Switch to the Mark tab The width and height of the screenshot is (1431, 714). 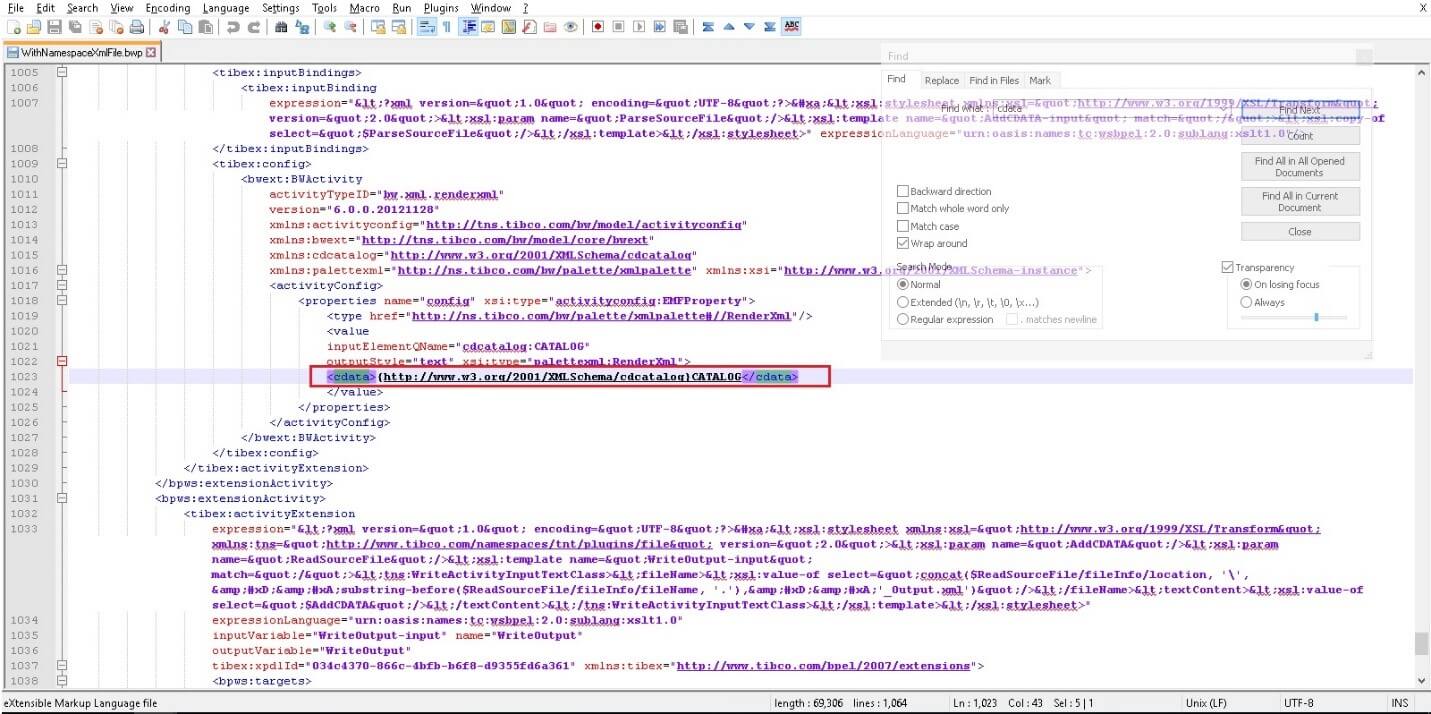pyautogui.click(x=1040, y=80)
